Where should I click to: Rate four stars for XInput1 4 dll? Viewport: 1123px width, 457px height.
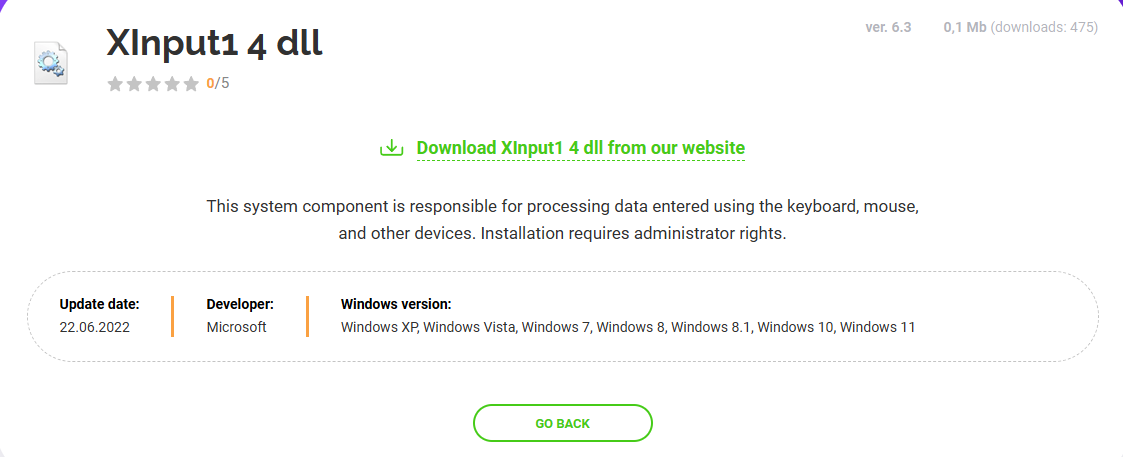(x=172, y=84)
